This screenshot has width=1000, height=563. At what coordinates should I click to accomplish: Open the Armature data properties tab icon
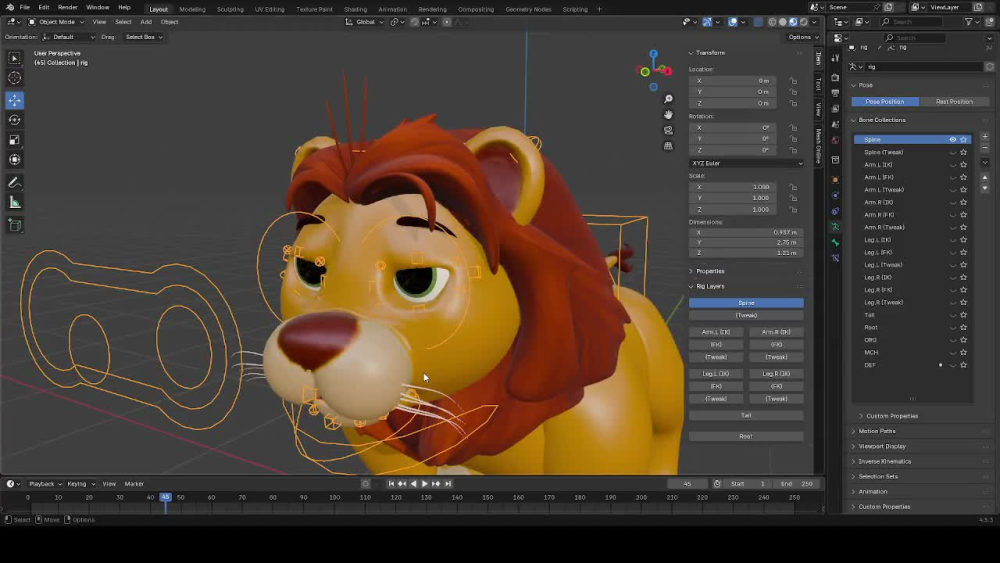(835, 227)
